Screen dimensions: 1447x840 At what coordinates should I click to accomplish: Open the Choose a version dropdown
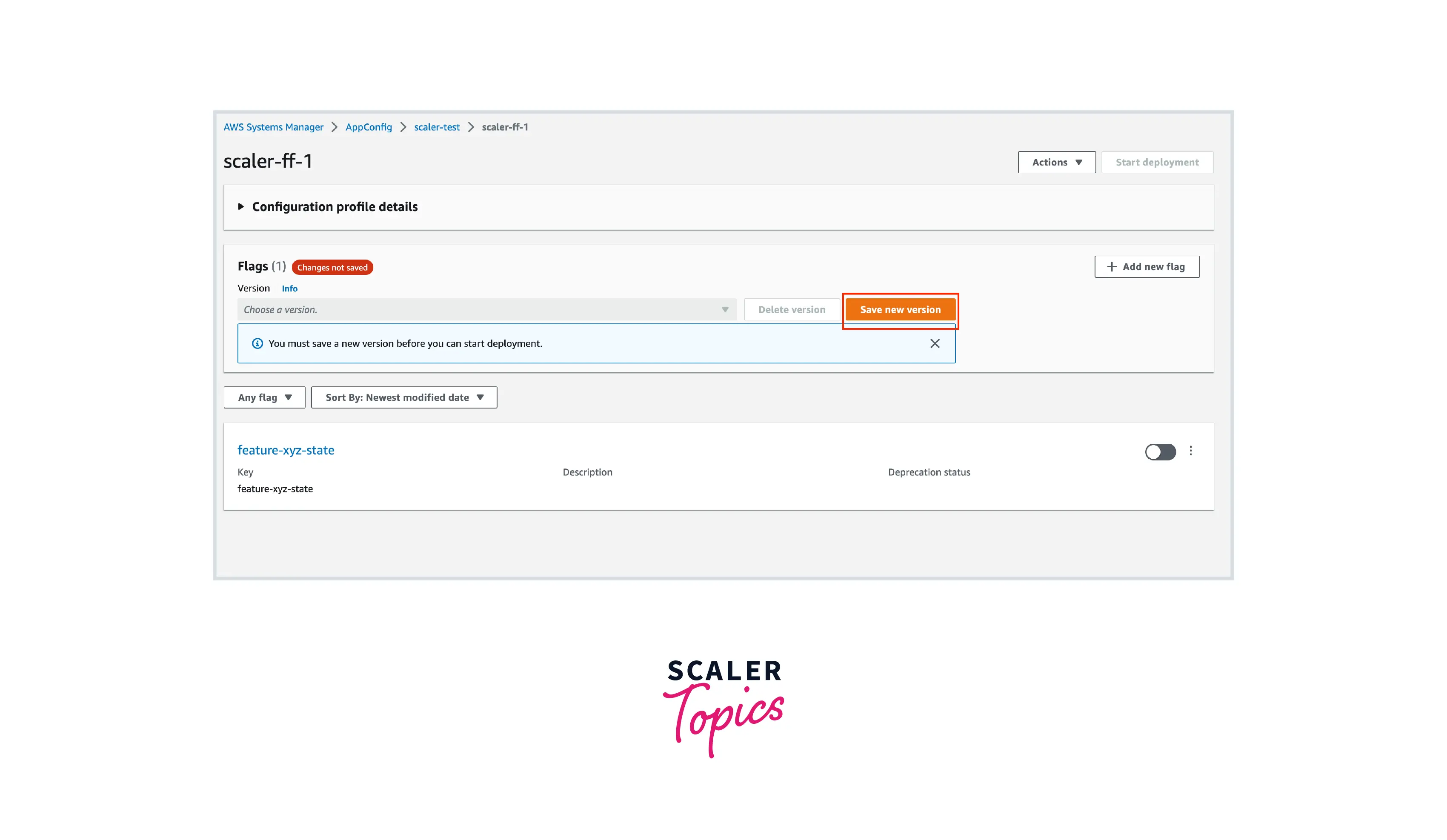[x=487, y=309]
